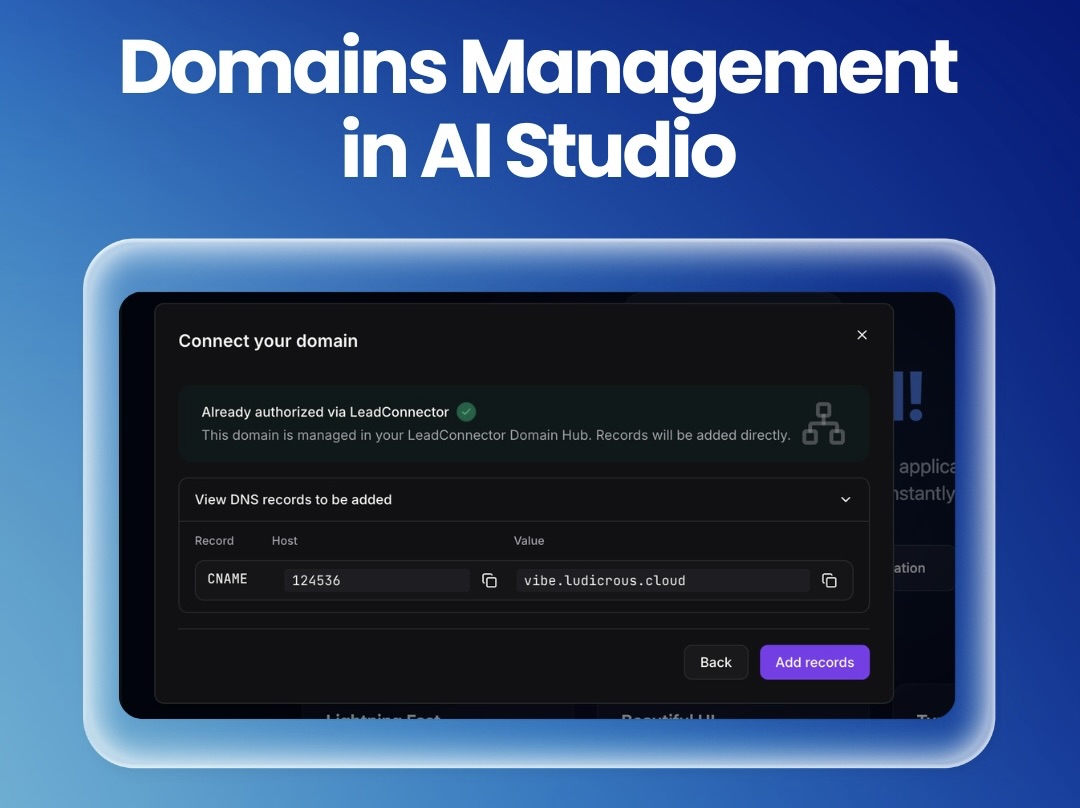Screen dimensions: 1080x808
Task: Click the copy icon beside vibe.ludicrous.cloud
Action: [x=829, y=580]
